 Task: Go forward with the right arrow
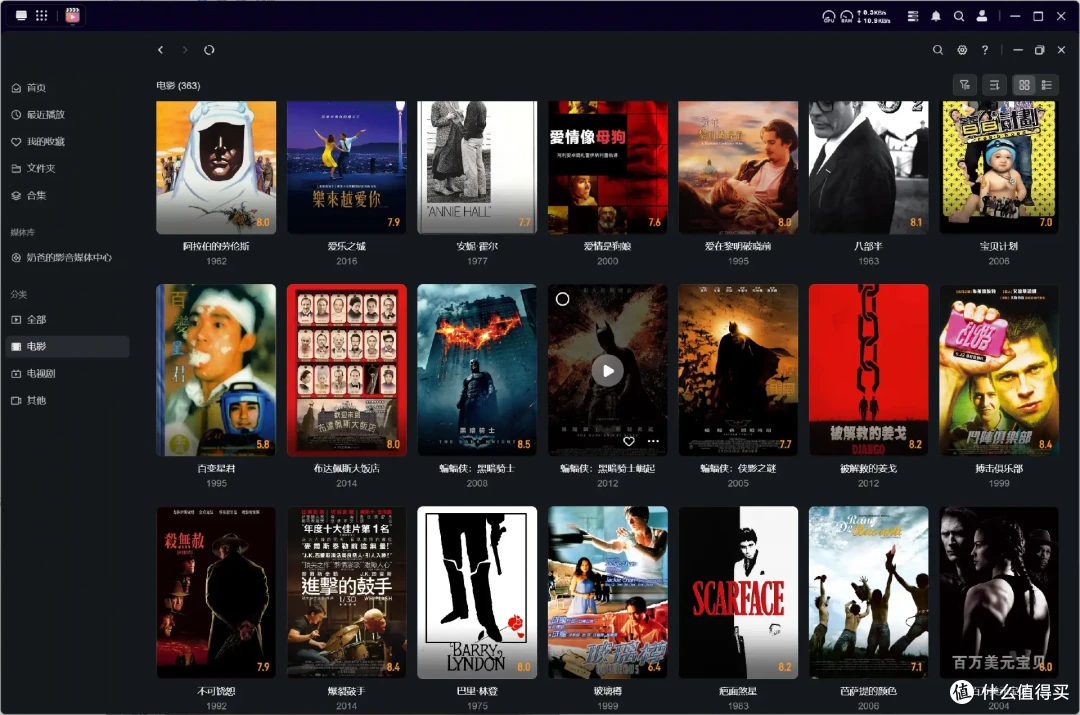click(x=185, y=50)
